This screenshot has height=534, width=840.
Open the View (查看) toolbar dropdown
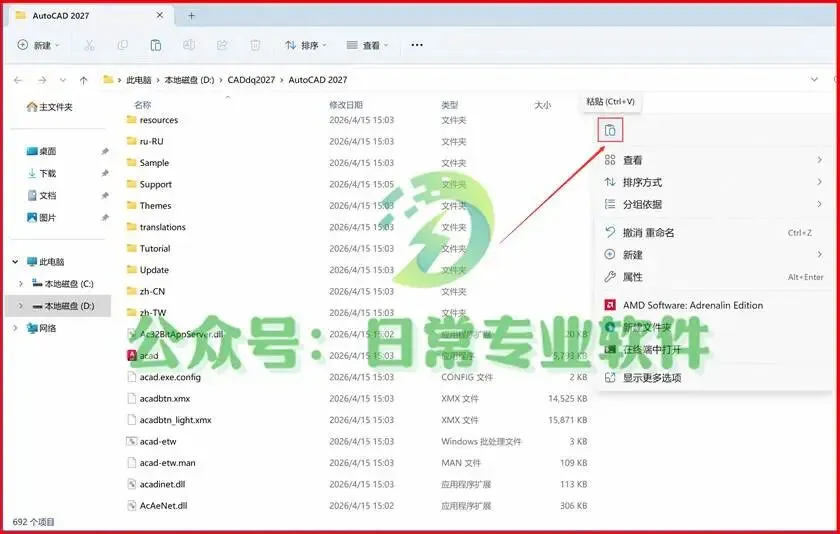click(x=368, y=46)
